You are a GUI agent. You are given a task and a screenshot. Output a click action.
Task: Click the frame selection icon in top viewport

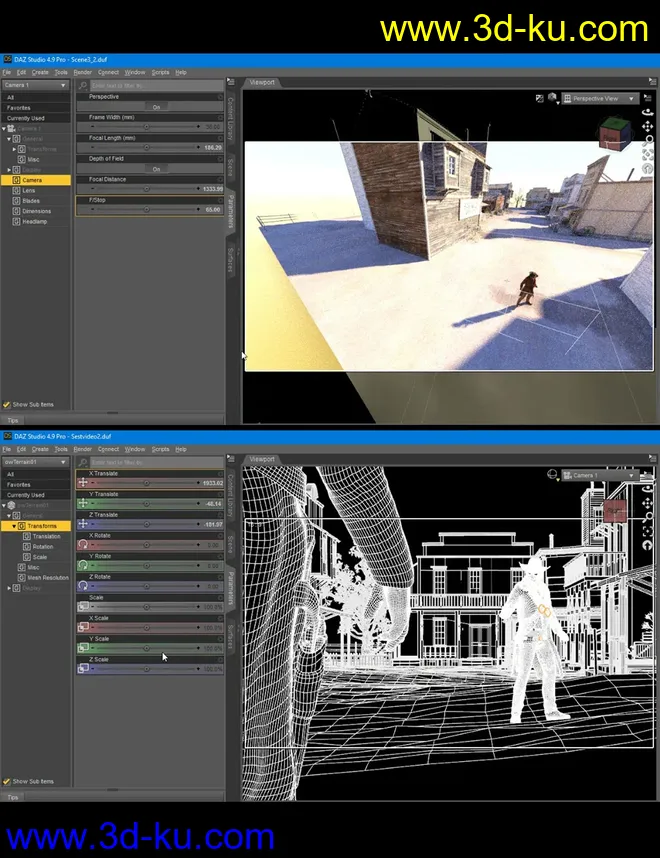(647, 155)
